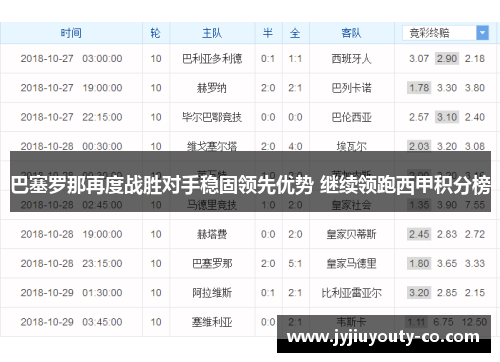Click odds 2.72 in 赫塔费 row

coord(475,234)
